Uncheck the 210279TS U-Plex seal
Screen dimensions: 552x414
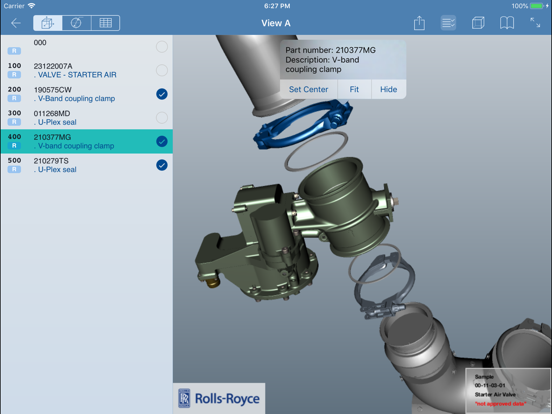click(162, 165)
